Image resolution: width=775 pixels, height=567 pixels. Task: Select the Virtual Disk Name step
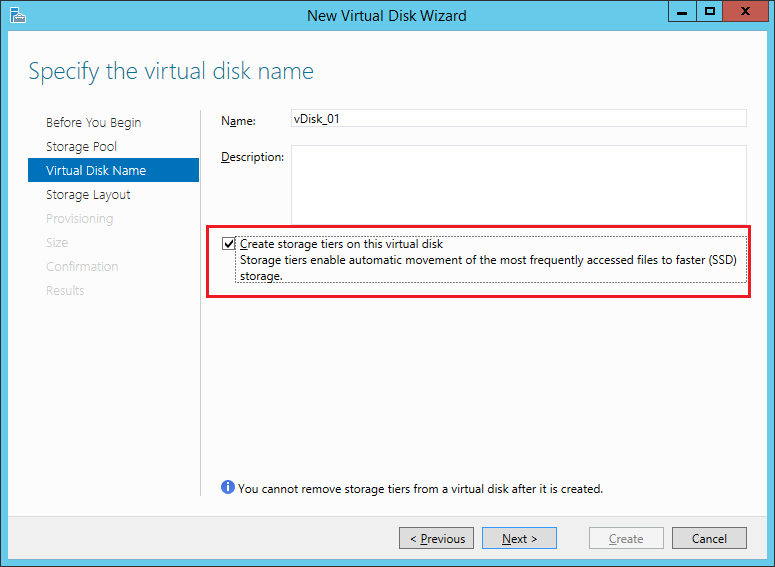114,170
